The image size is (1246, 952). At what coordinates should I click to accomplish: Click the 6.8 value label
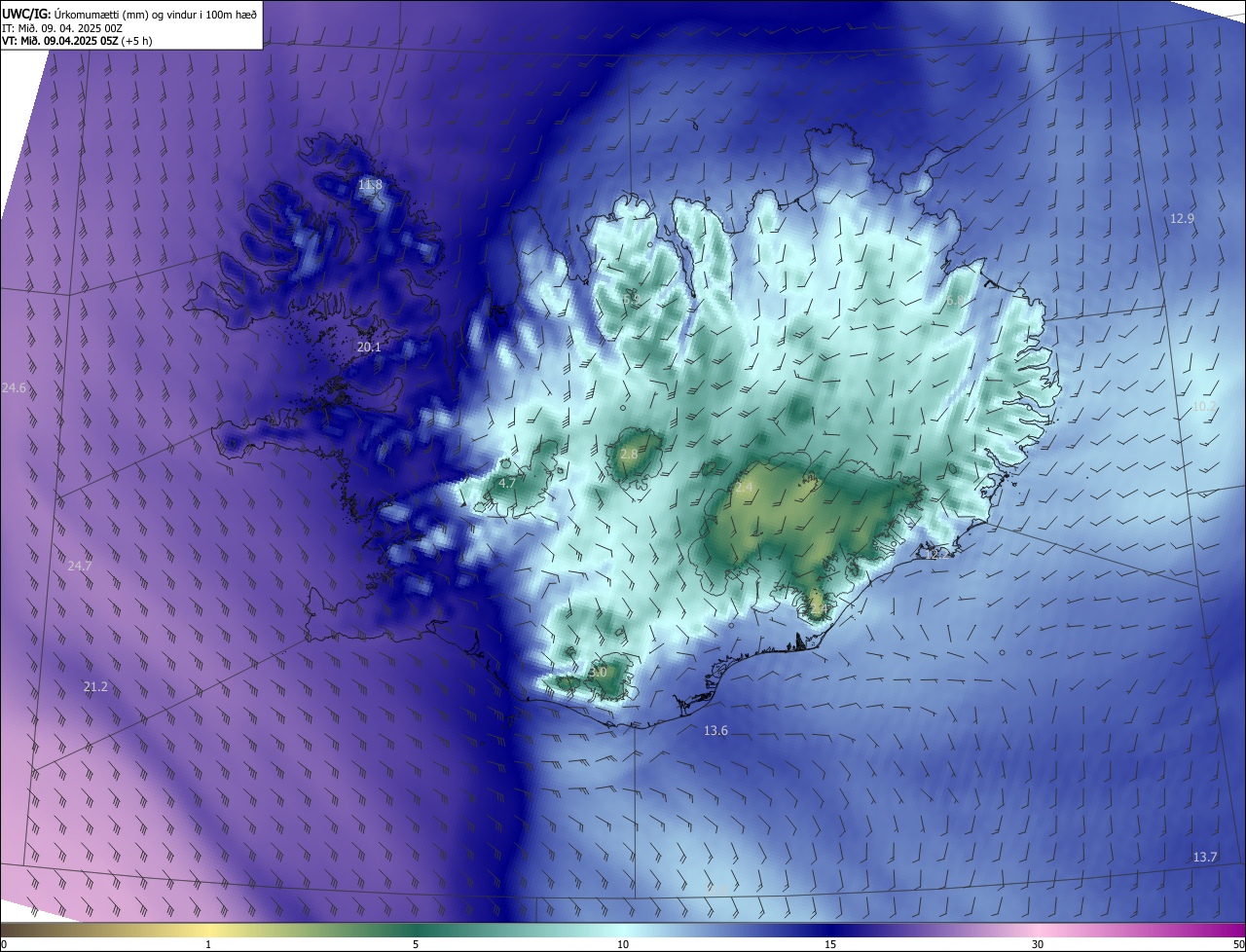(x=954, y=301)
